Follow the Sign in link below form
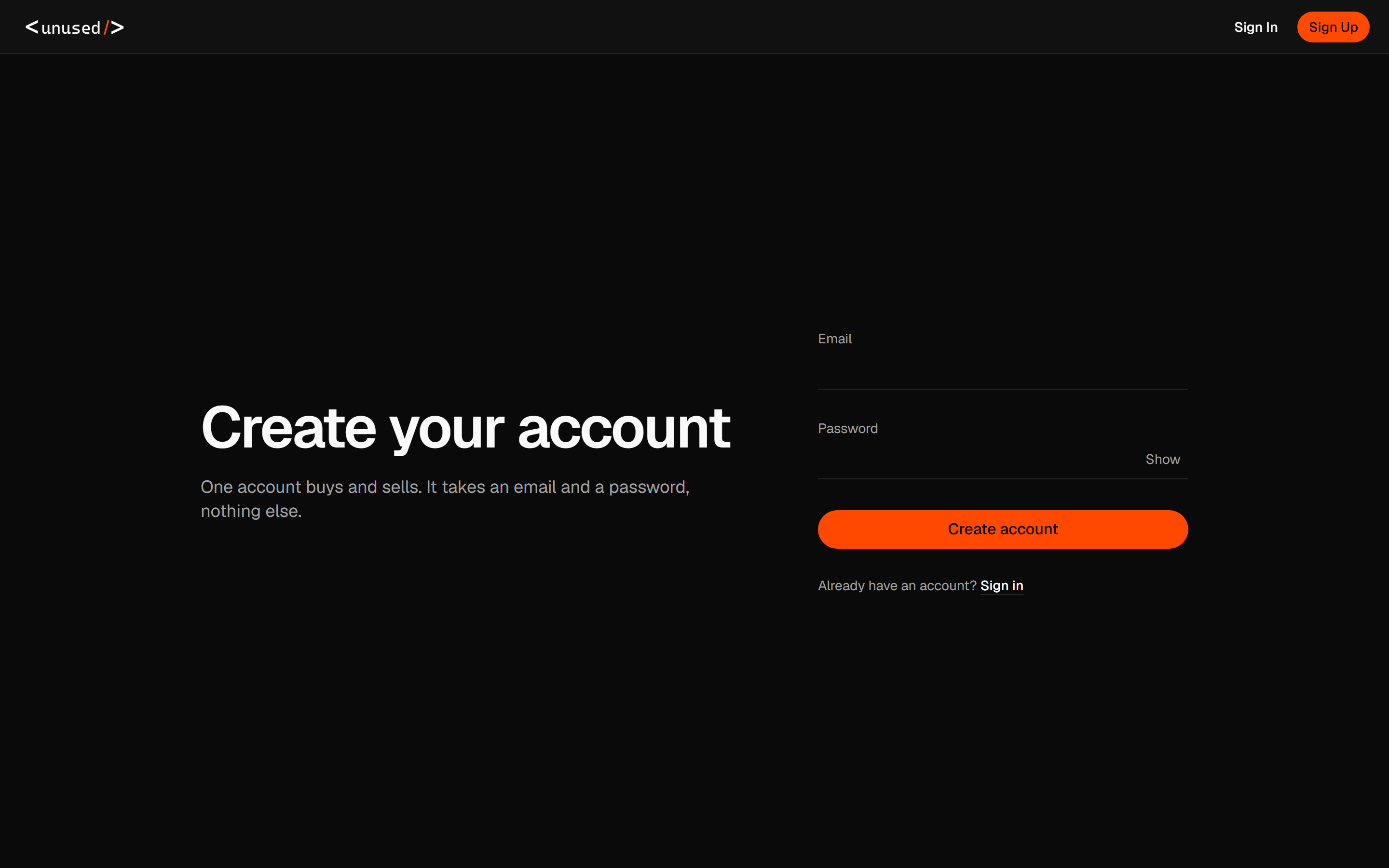This screenshot has width=1389, height=868. pos(1002,585)
